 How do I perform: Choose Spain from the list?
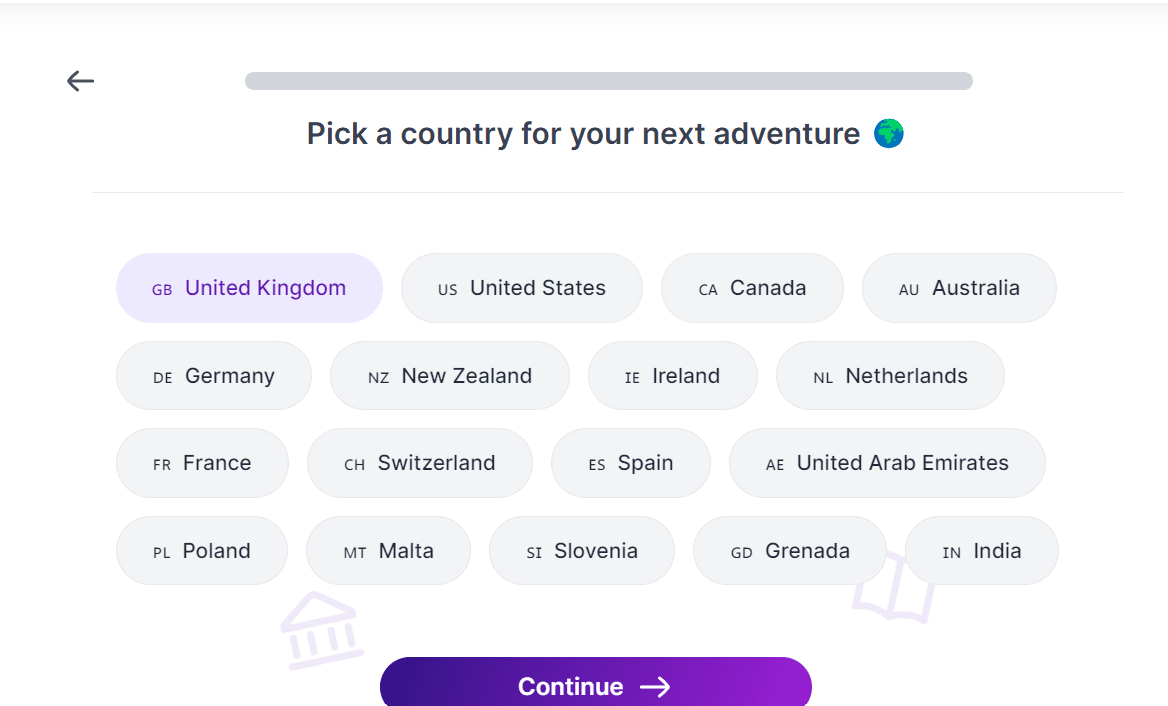pyautogui.click(x=631, y=463)
